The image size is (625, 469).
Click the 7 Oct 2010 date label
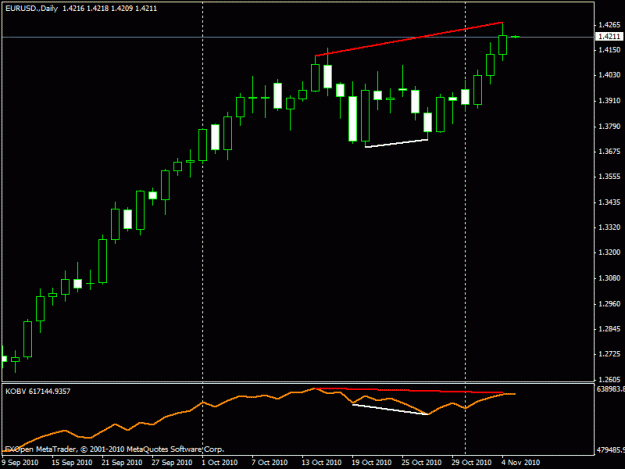(x=269, y=462)
